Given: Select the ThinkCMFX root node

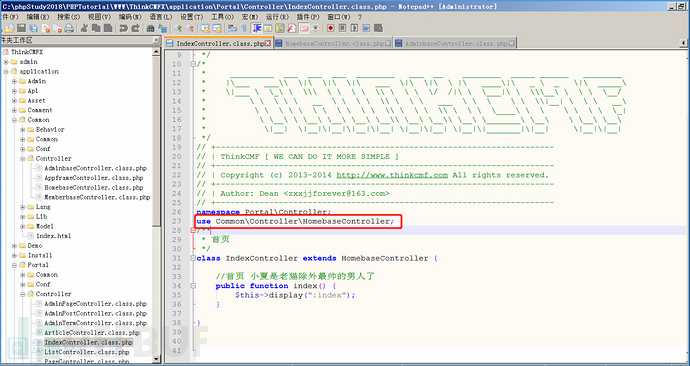Looking at the screenshot, I should (27, 52).
